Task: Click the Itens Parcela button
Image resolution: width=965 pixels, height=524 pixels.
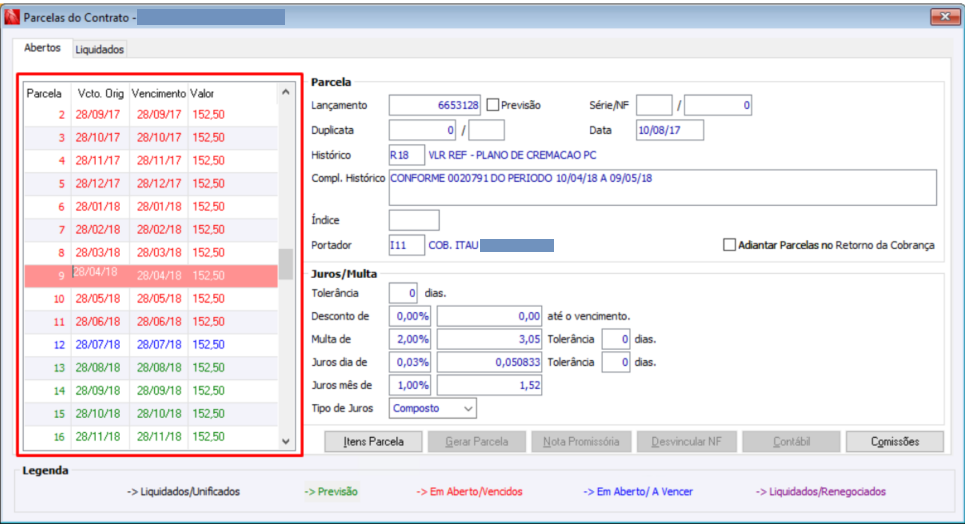Action: click(374, 441)
